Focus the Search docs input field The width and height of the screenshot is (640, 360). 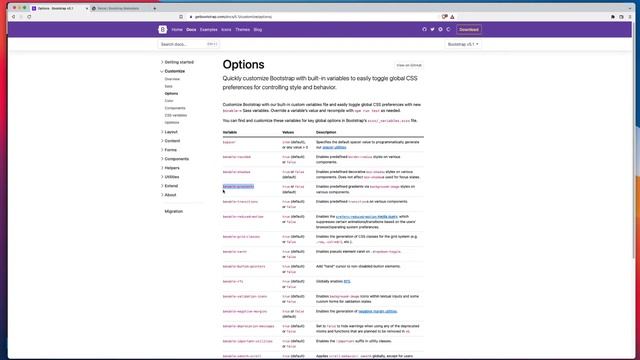189,44
